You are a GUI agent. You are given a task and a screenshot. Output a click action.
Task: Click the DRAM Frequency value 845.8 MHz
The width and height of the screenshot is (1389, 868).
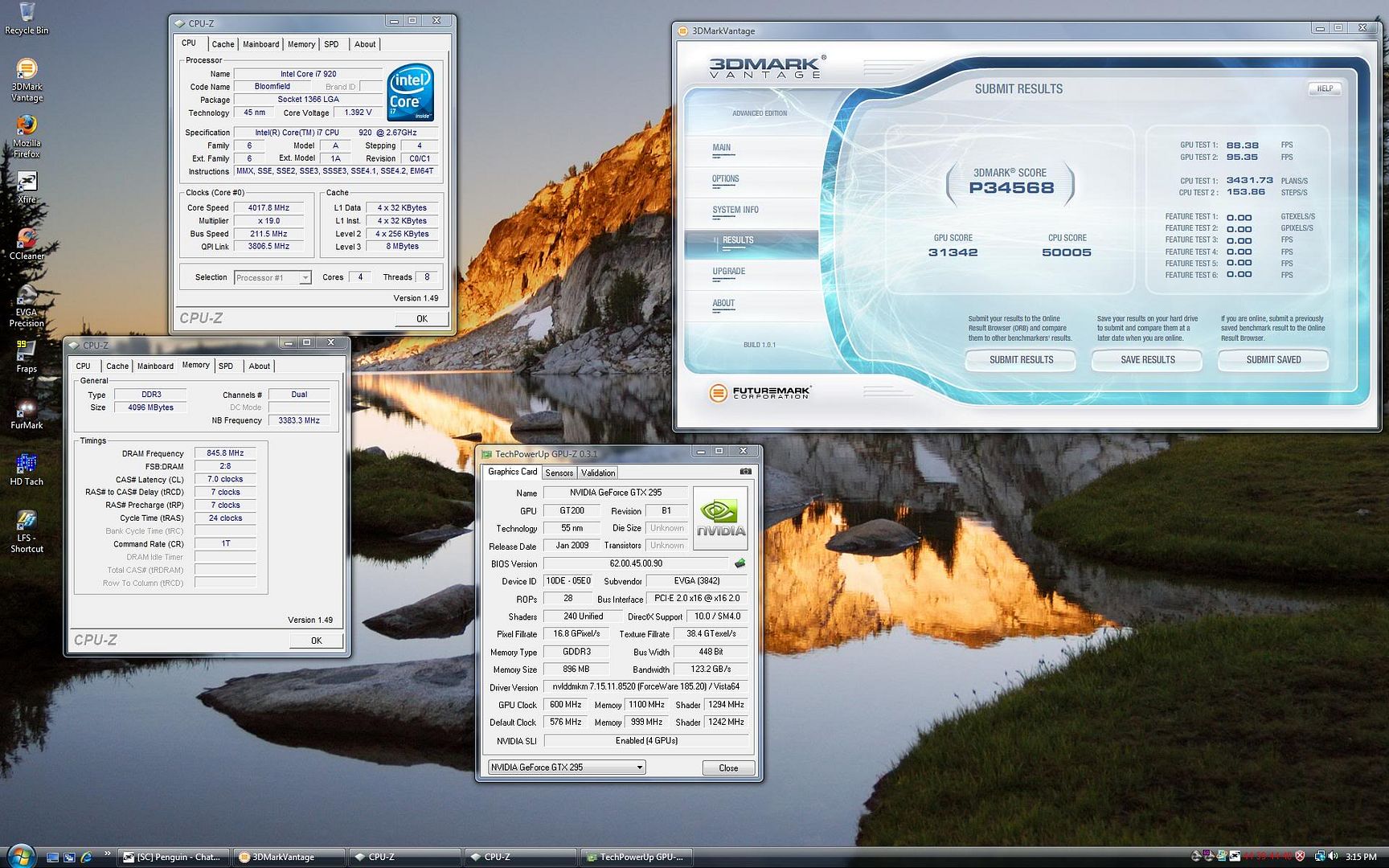pyautogui.click(x=225, y=453)
